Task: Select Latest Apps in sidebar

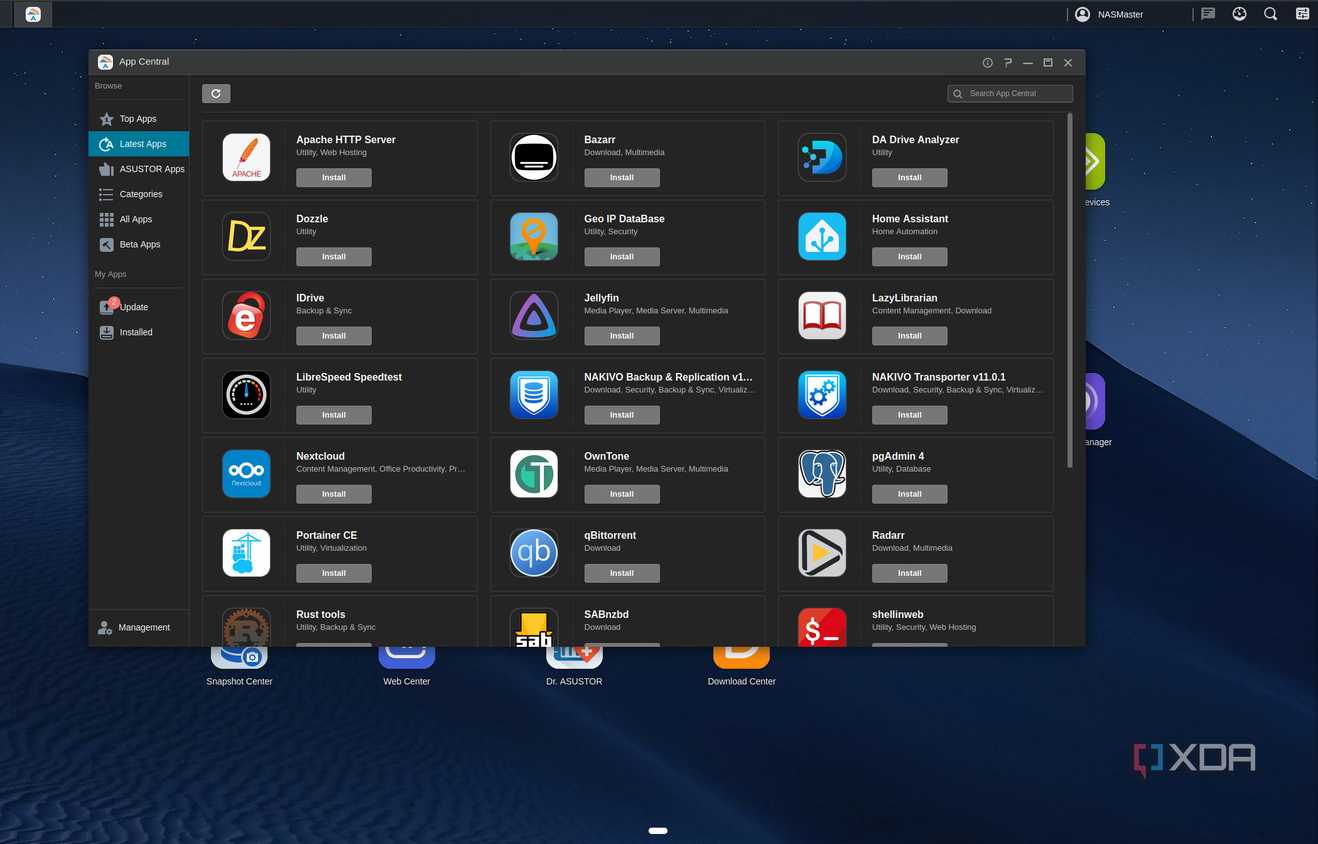Action: point(138,144)
